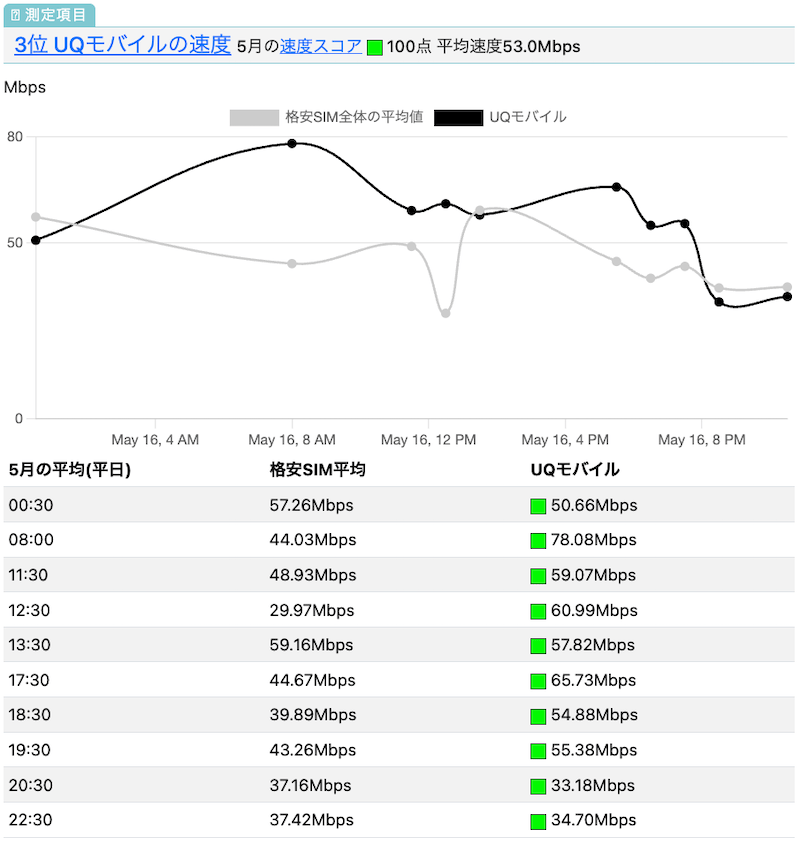This screenshot has width=800, height=845.
Task: Click the green score square beside 100点
Action: coord(375,47)
